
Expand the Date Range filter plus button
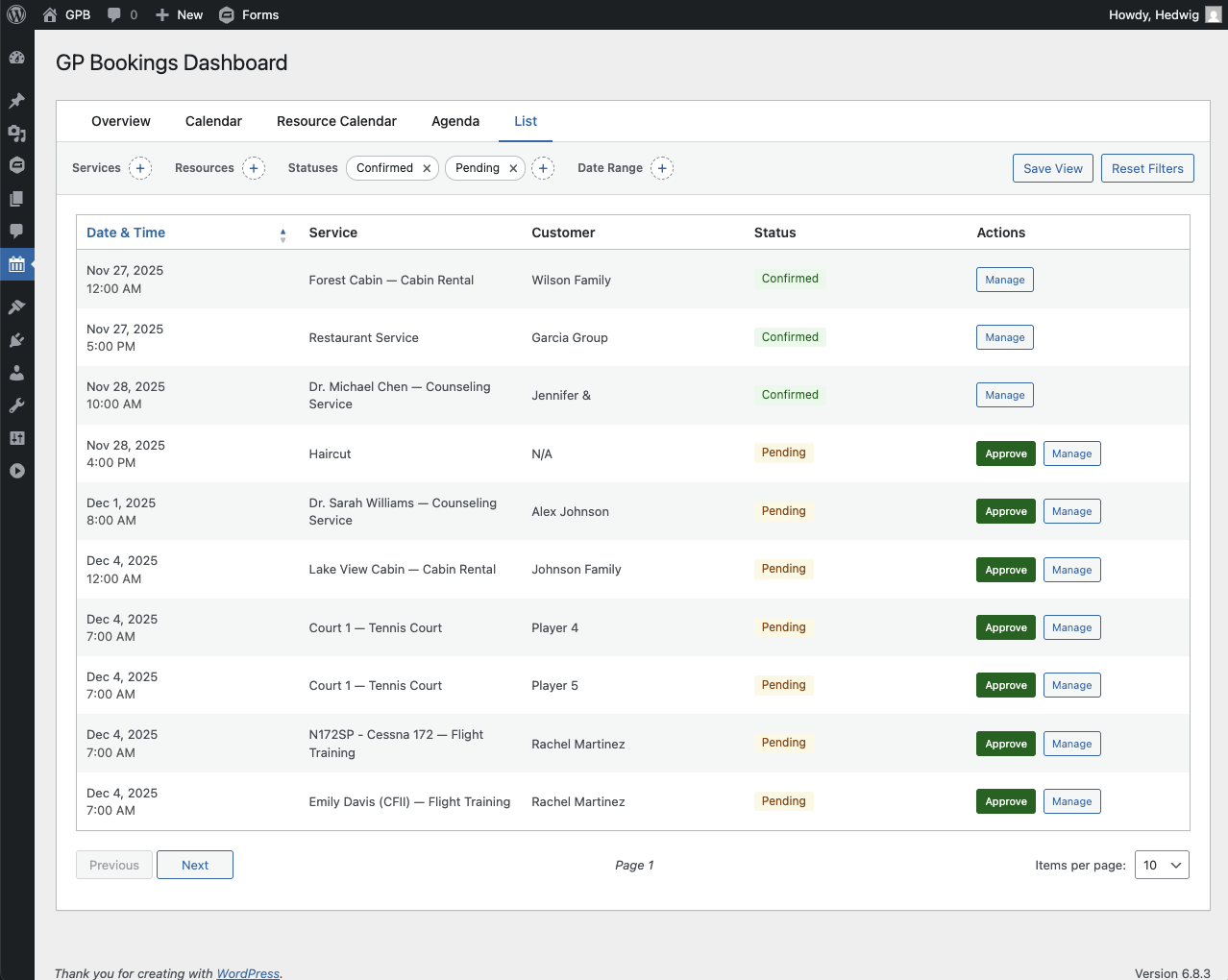pyautogui.click(x=662, y=168)
